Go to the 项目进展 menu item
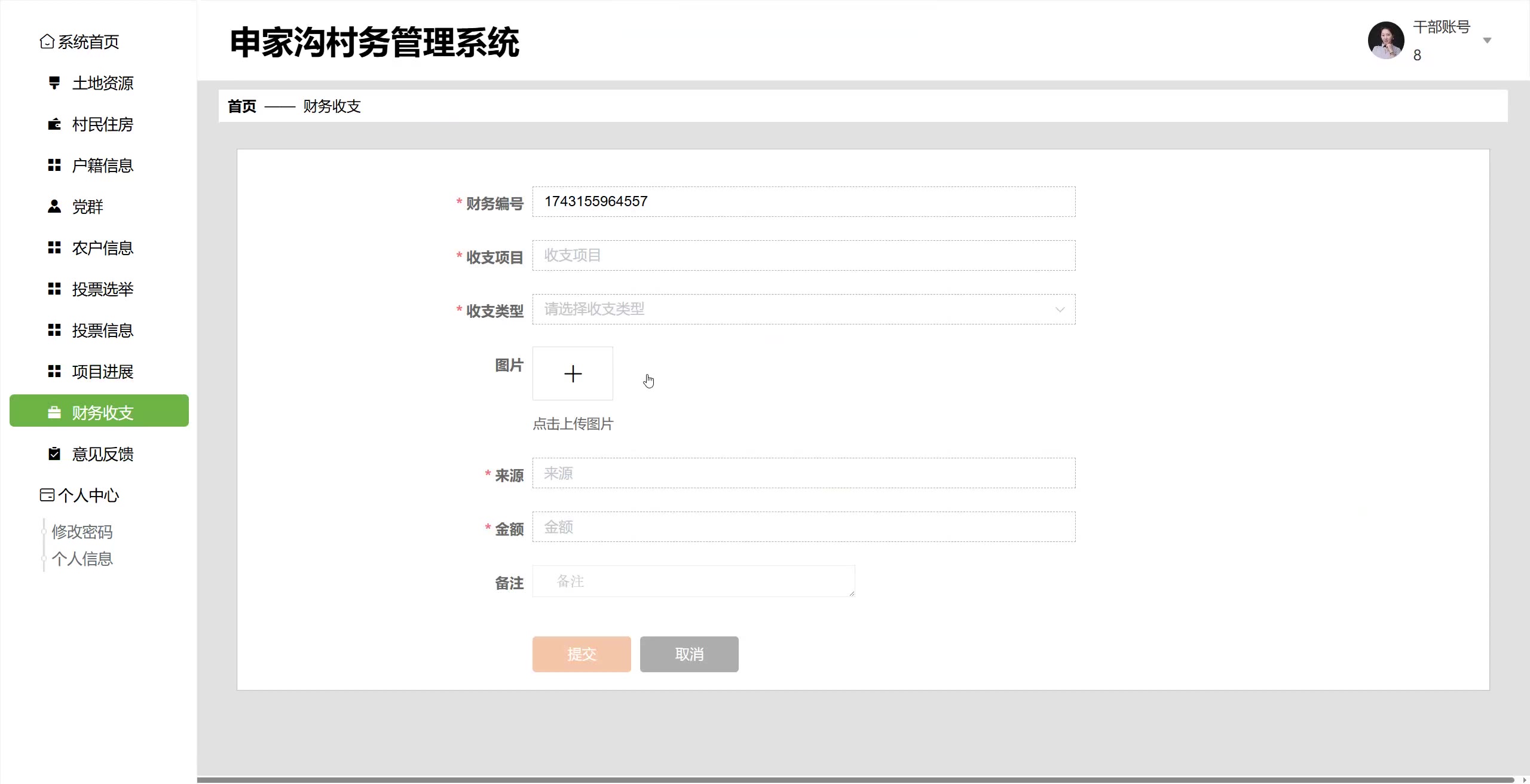Screen dimensions: 1530x784 [x=102, y=372]
